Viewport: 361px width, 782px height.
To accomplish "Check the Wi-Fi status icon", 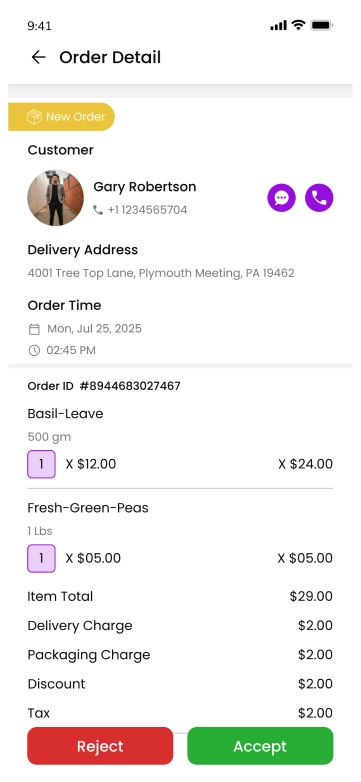I will coord(298,25).
